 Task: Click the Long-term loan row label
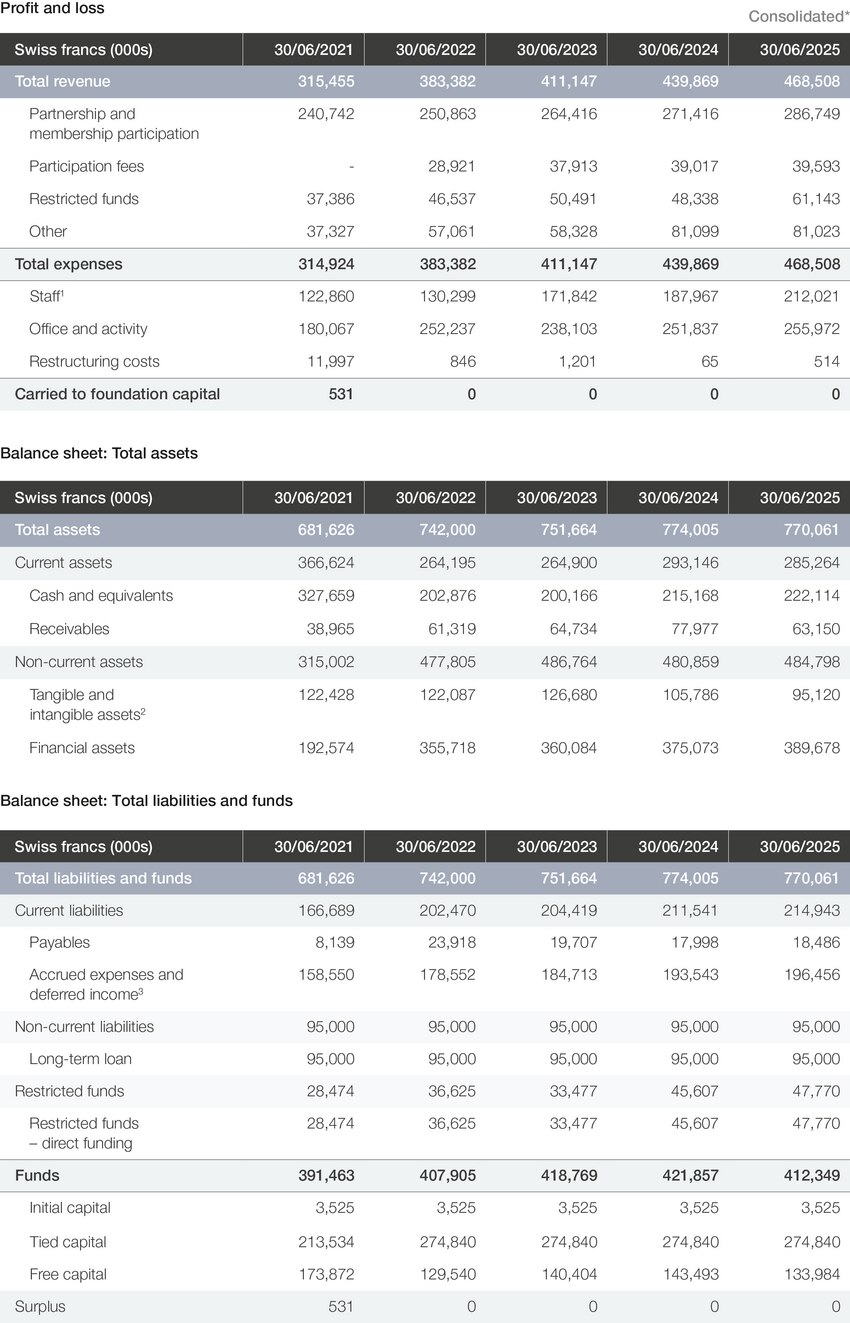pyautogui.click(x=80, y=1058)
